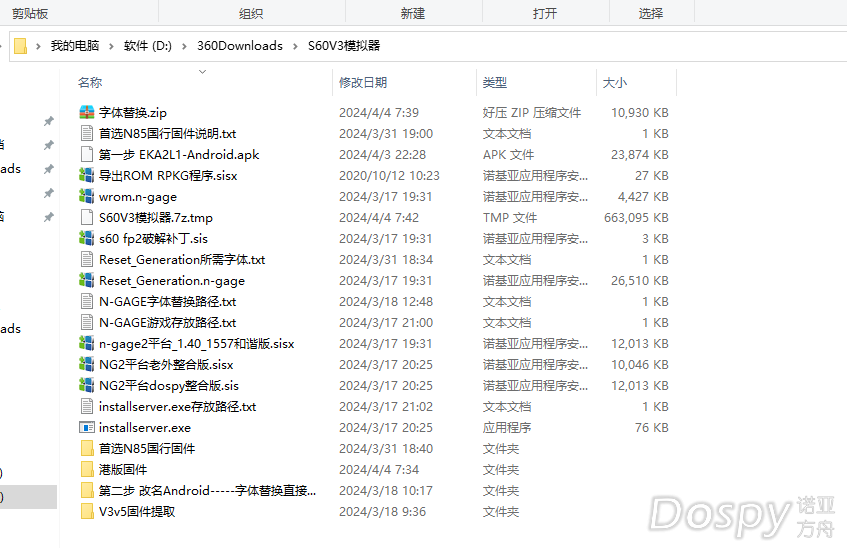Click the installserver.exe application icon

[86, 427]
